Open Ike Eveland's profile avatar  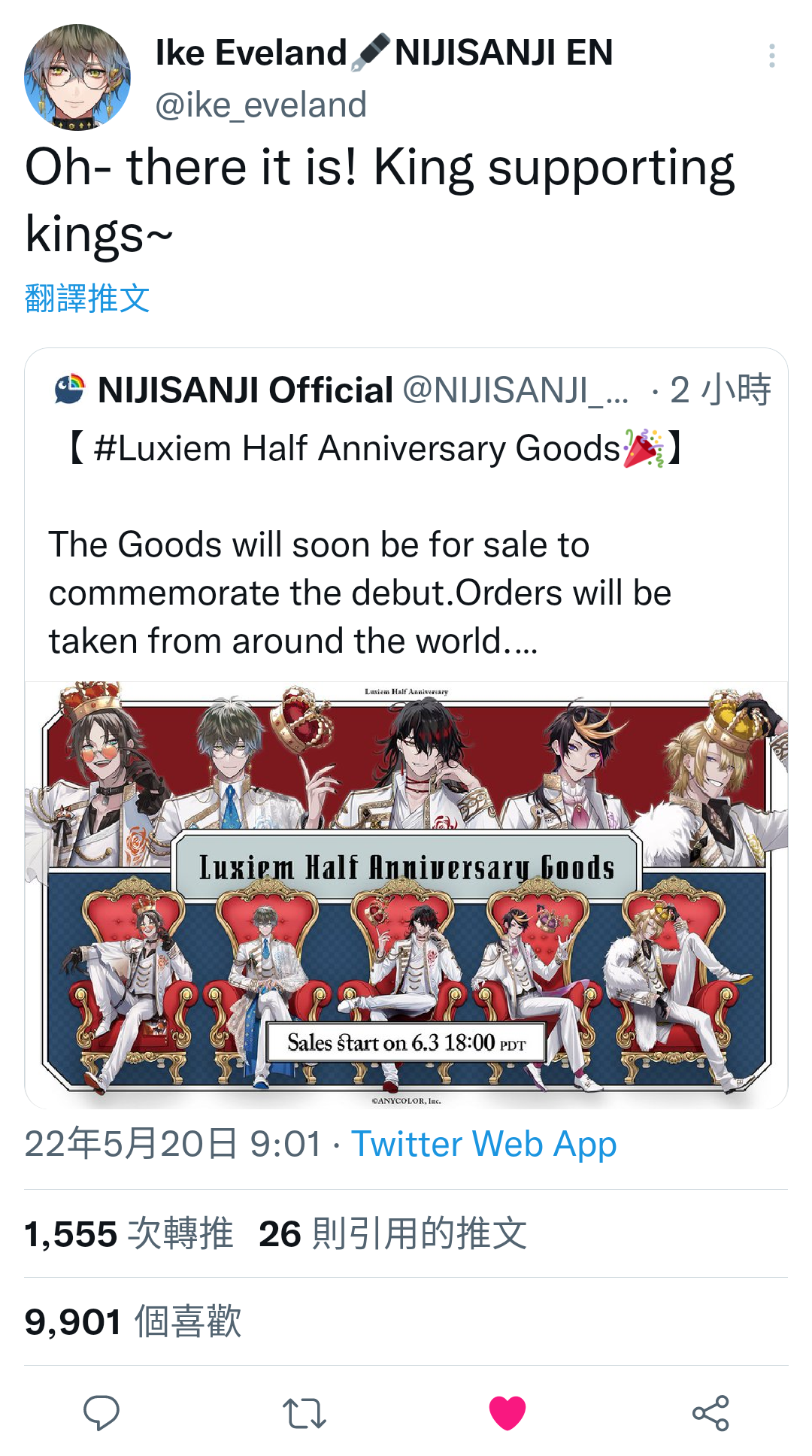(x=77, y=77)
